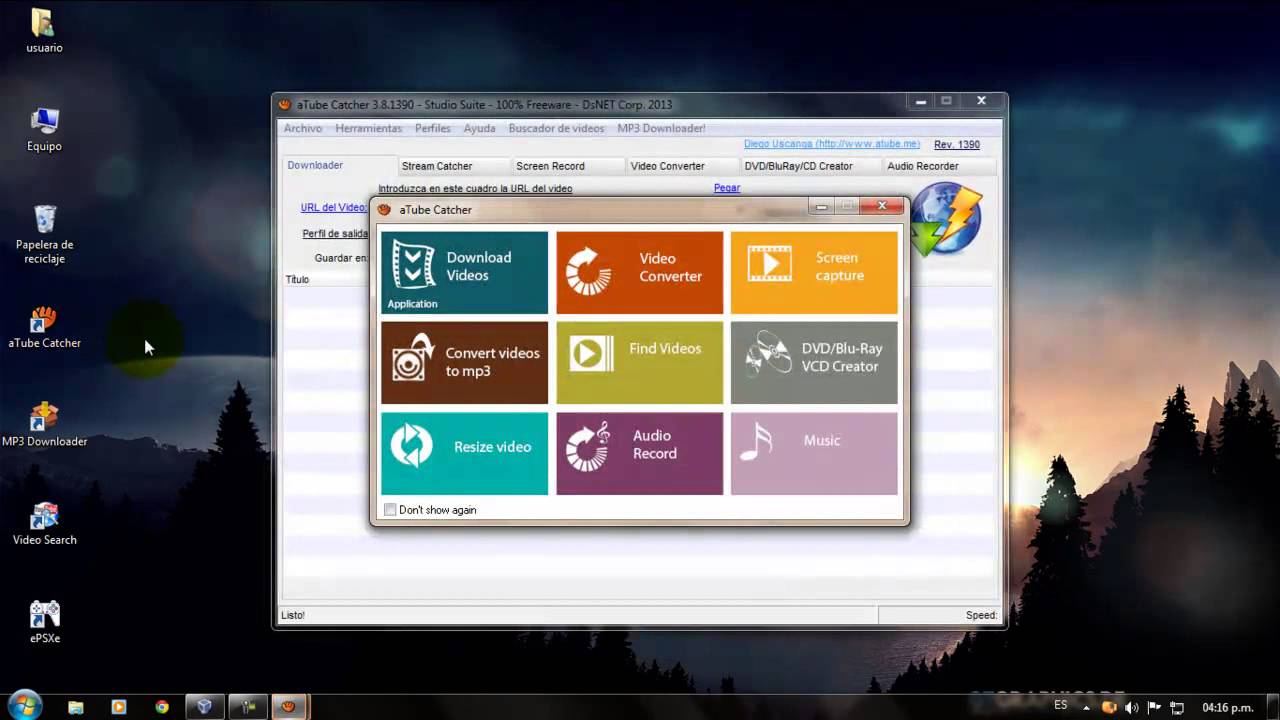Minimize the aTube Catcher launcher dialog

[x=821, y=206]
